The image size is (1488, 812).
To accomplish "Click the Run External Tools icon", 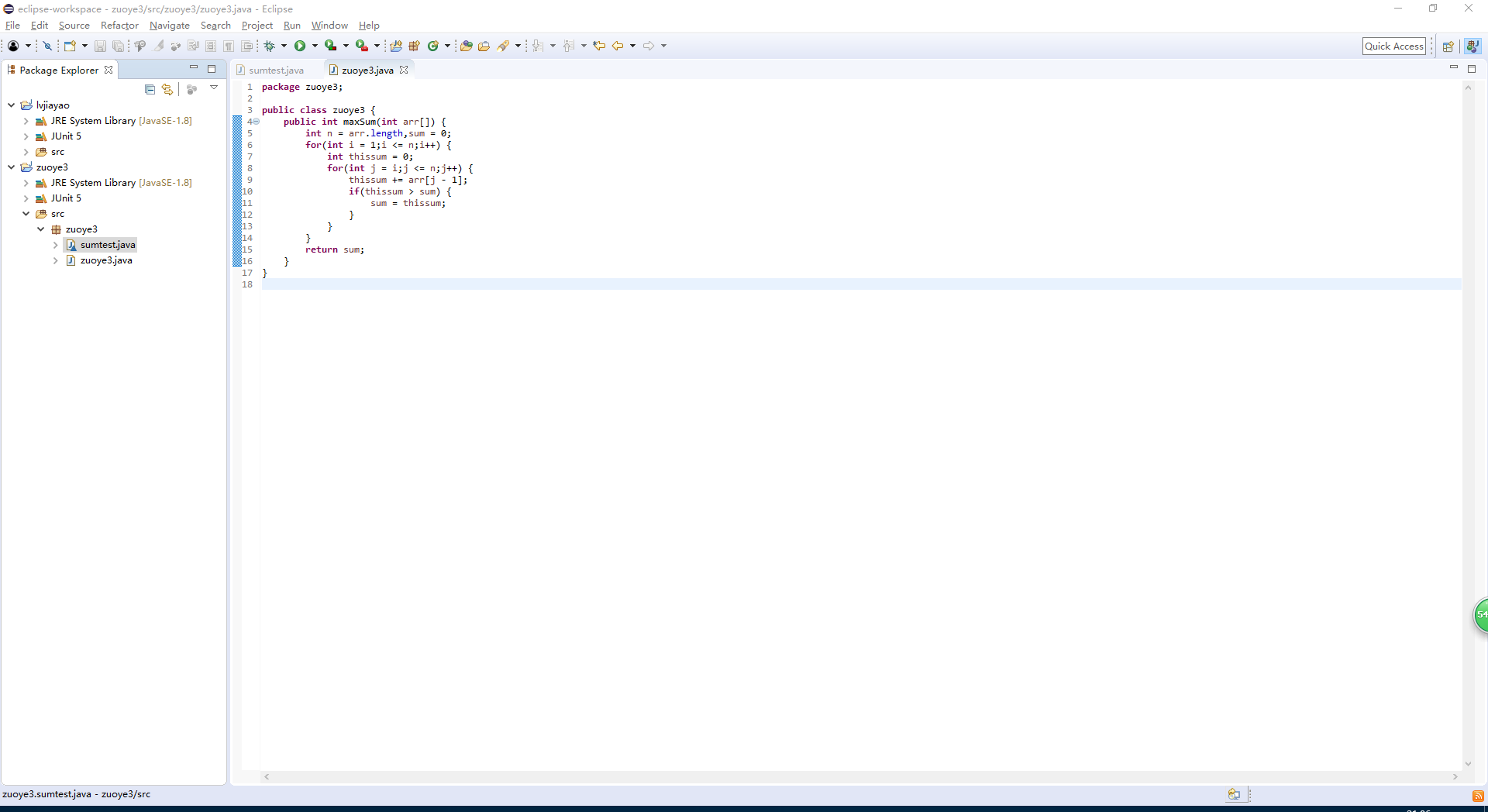I will click(362, 46).
